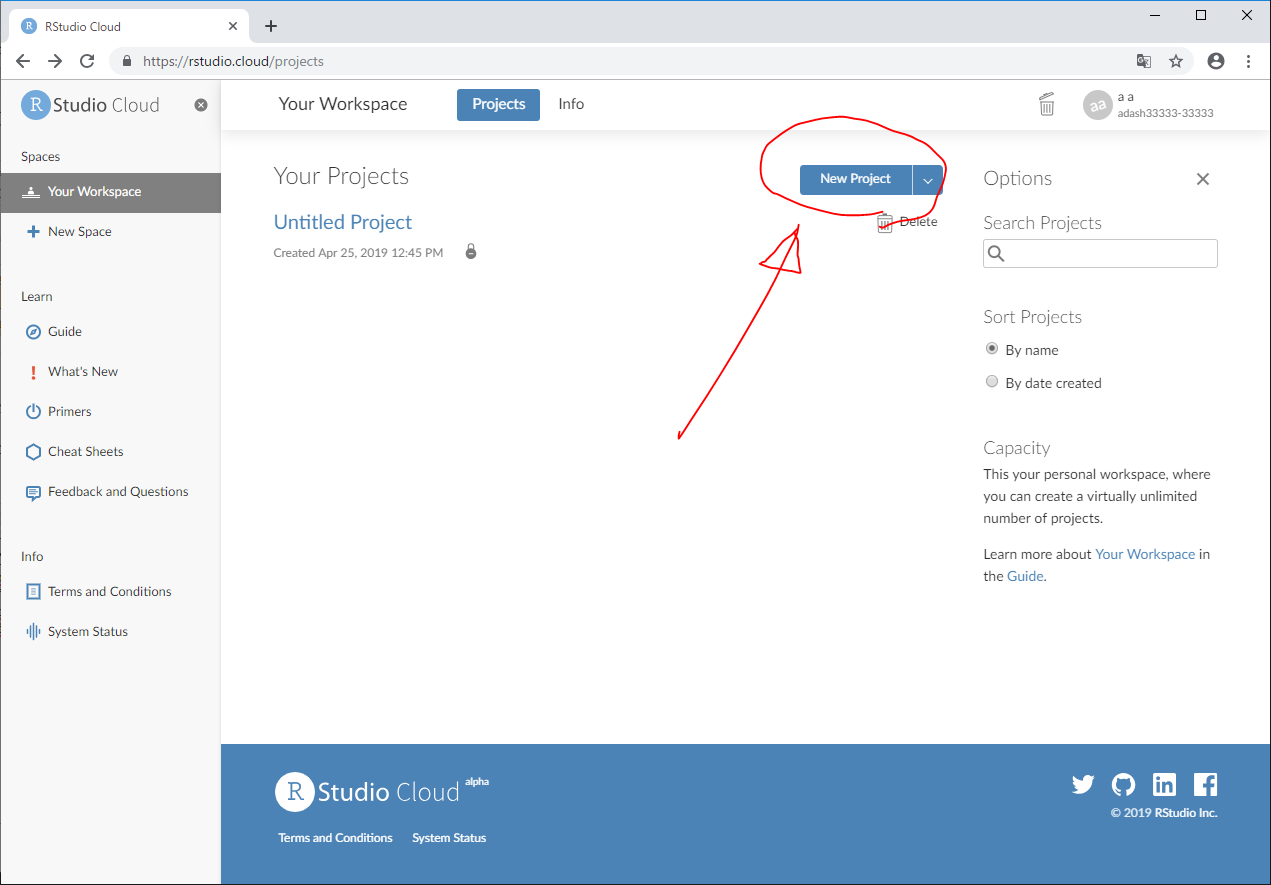This screenshot has height=885, width=1271.
Task: Follow the Your Workspace link in Capacity
Action: pyautogui.click(x=1145, y=554)
